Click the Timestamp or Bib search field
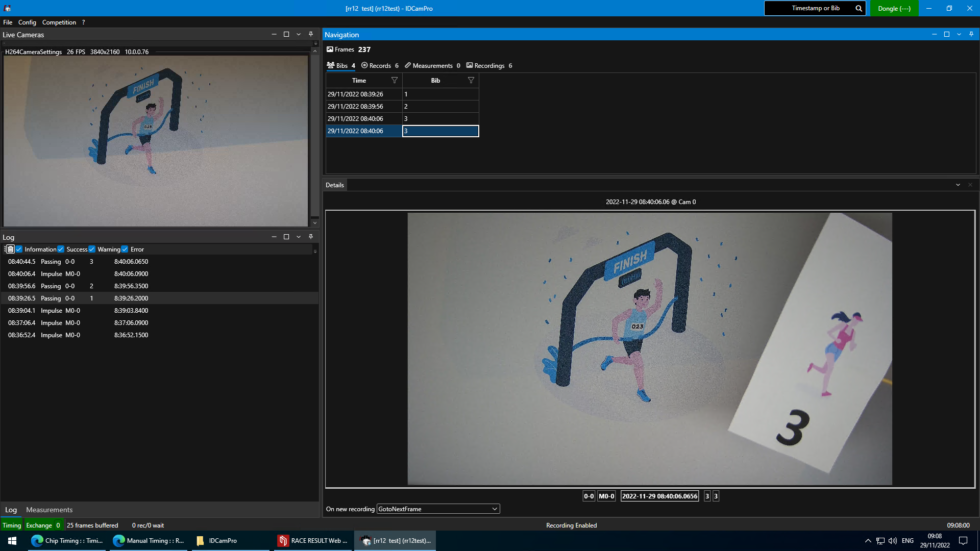 tap(808, 8)
